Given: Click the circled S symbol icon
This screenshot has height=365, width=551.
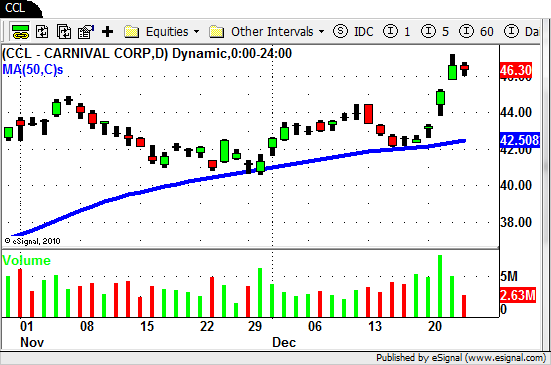Looking at the screenshot, I should 340,32.
